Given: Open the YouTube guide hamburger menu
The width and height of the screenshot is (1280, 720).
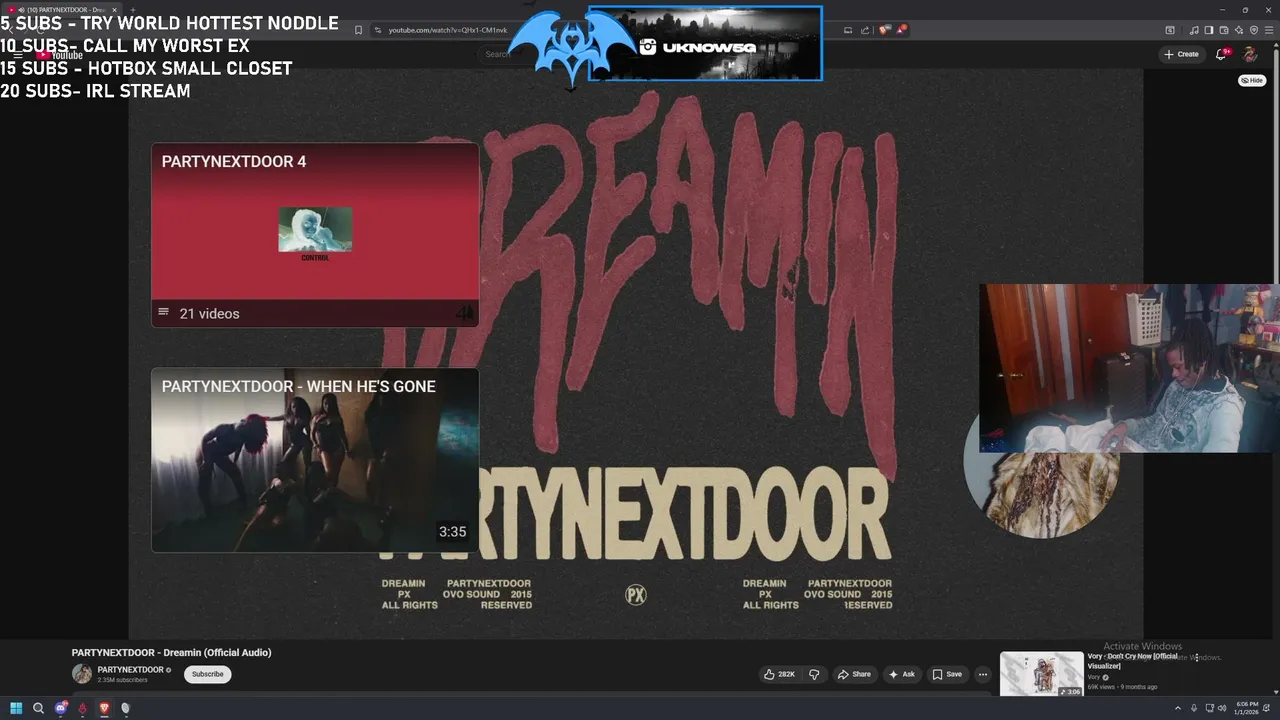Looking at the screenshot, I should tap(17, 54).
